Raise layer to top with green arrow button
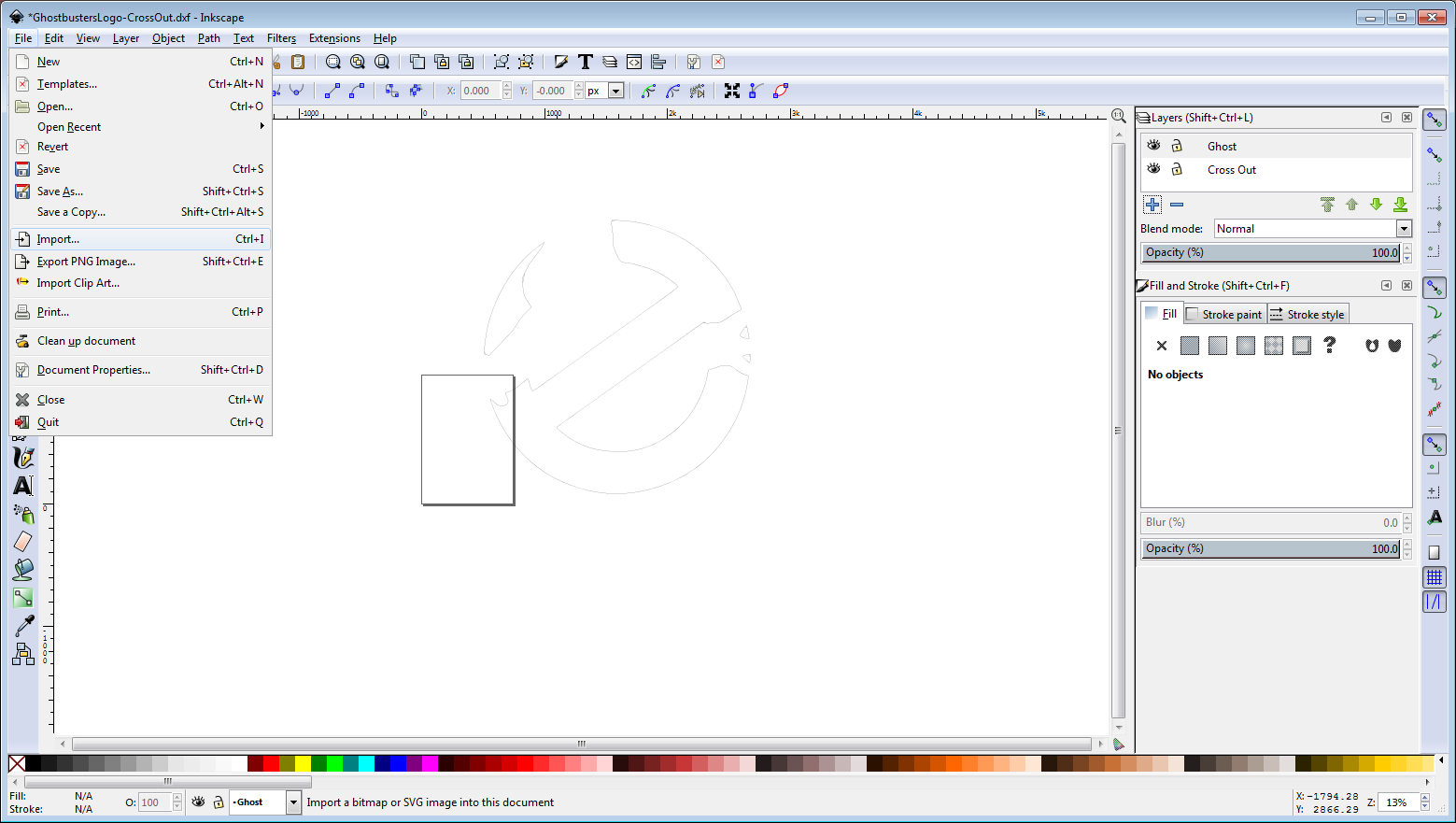This screenshot has width=1456, height=823. coord(1327,204)
